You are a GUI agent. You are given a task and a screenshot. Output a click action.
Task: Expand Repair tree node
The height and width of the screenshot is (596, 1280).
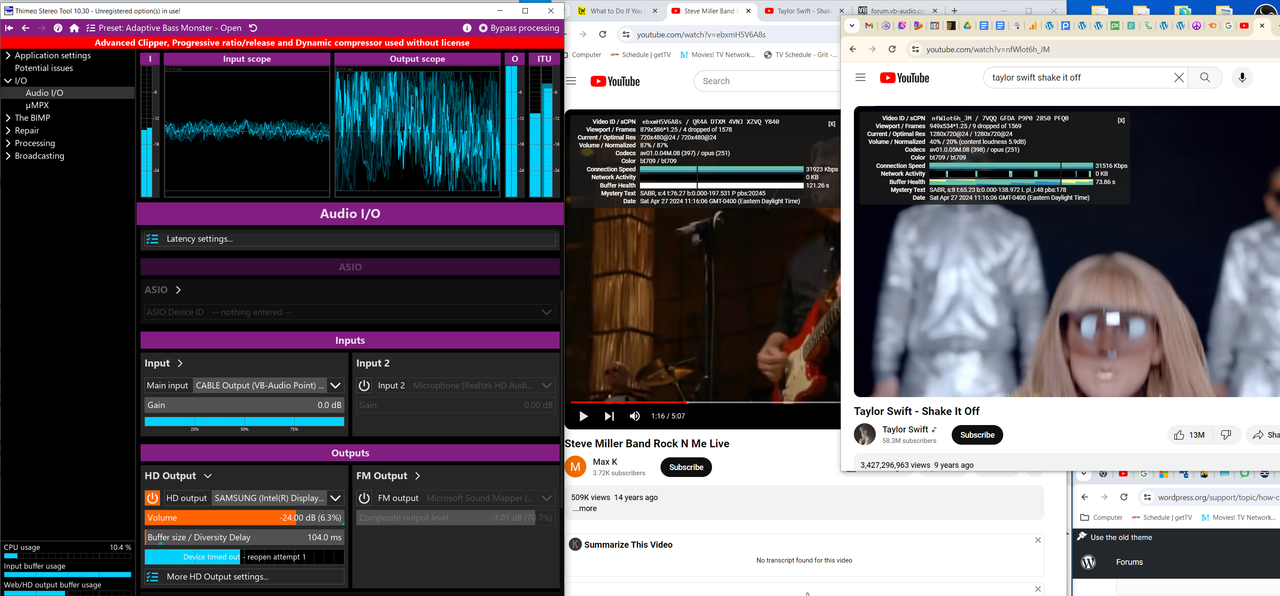[8, 131]
